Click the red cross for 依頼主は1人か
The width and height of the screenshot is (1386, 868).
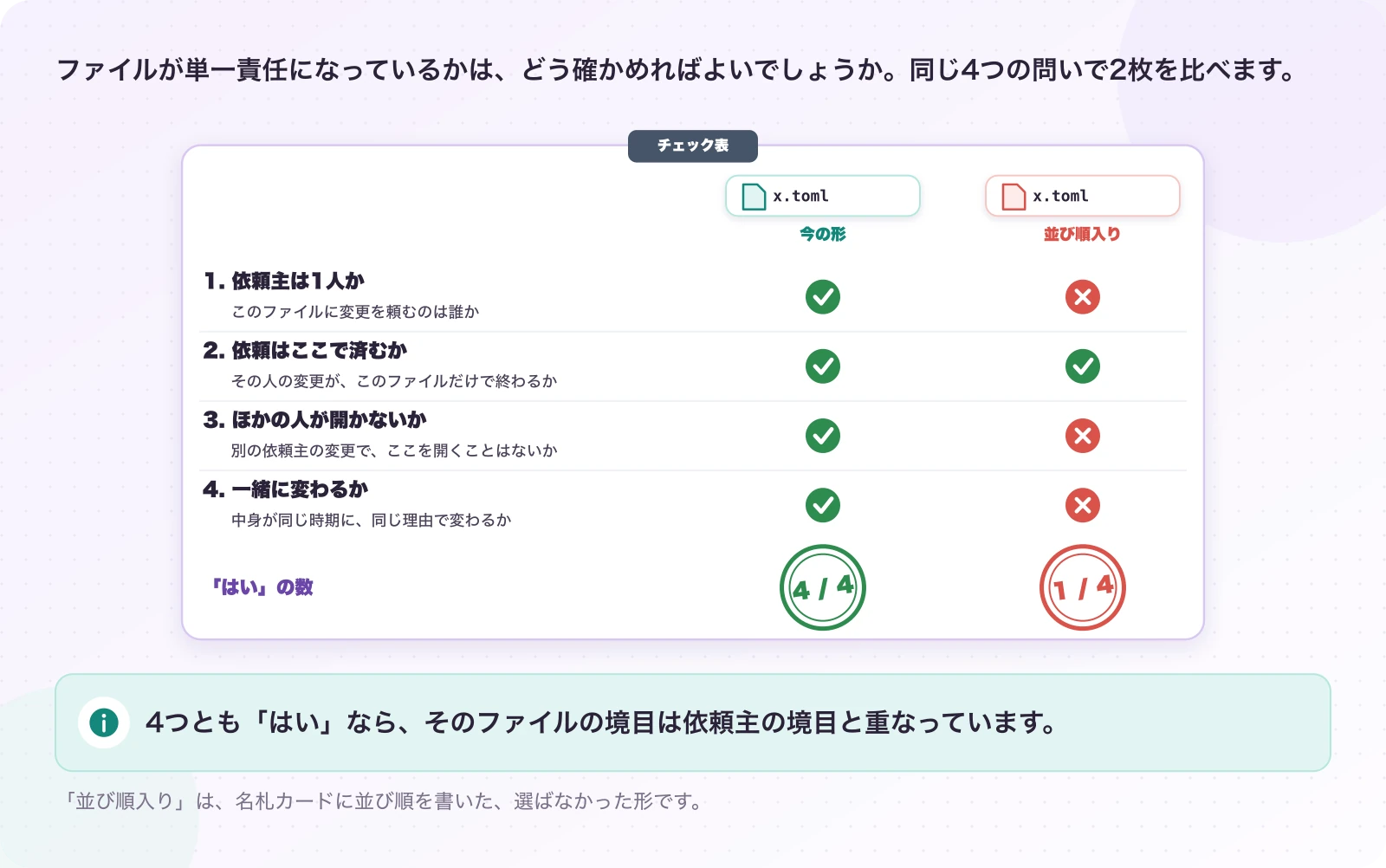[x=1083, y=297]
